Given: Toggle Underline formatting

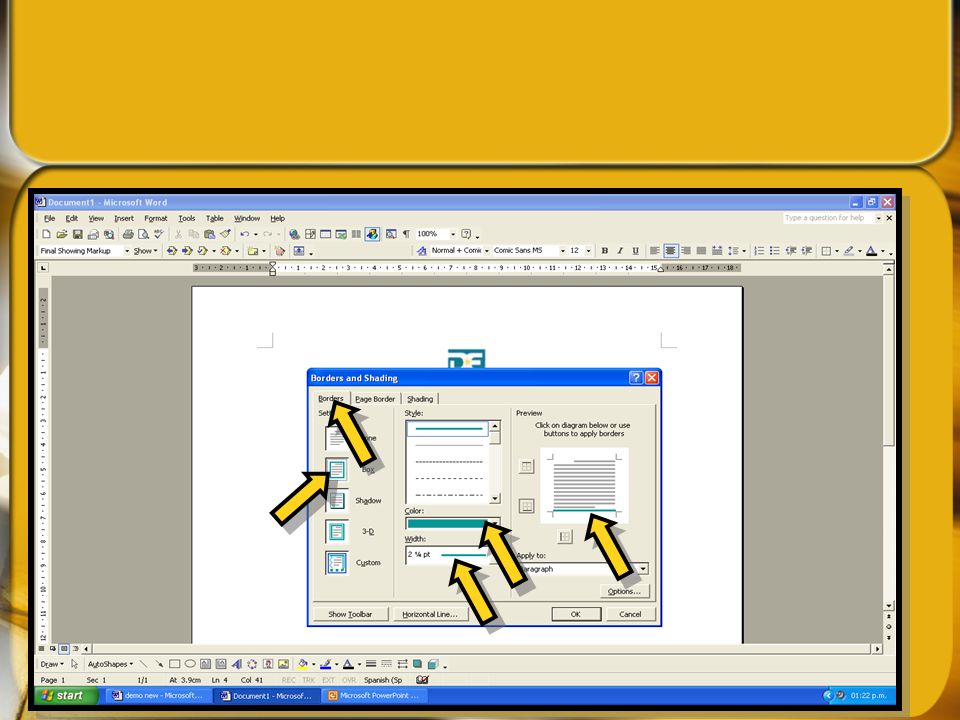Looking at the screenshot, I should point(636,251).
